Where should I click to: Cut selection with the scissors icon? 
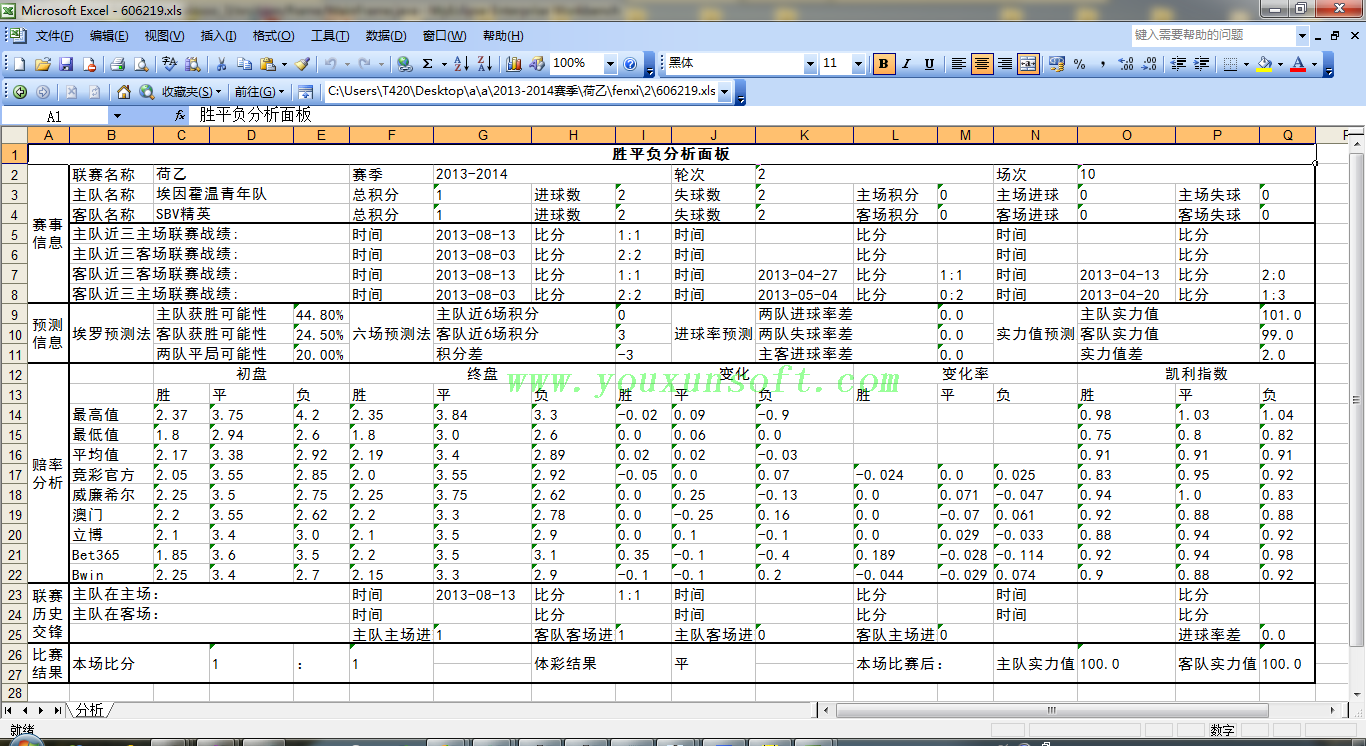220,64
